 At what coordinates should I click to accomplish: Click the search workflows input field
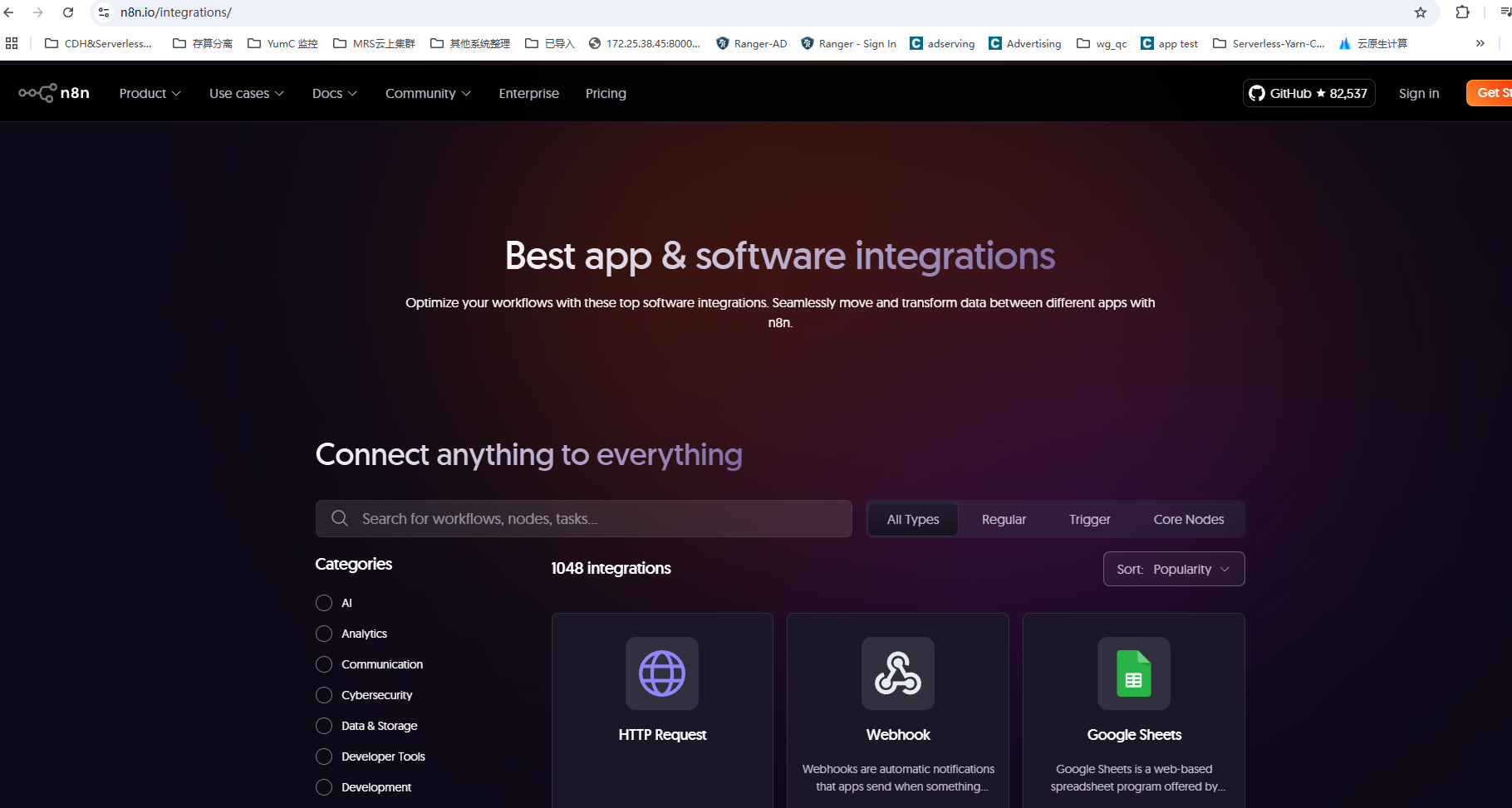tap(584, 518)
